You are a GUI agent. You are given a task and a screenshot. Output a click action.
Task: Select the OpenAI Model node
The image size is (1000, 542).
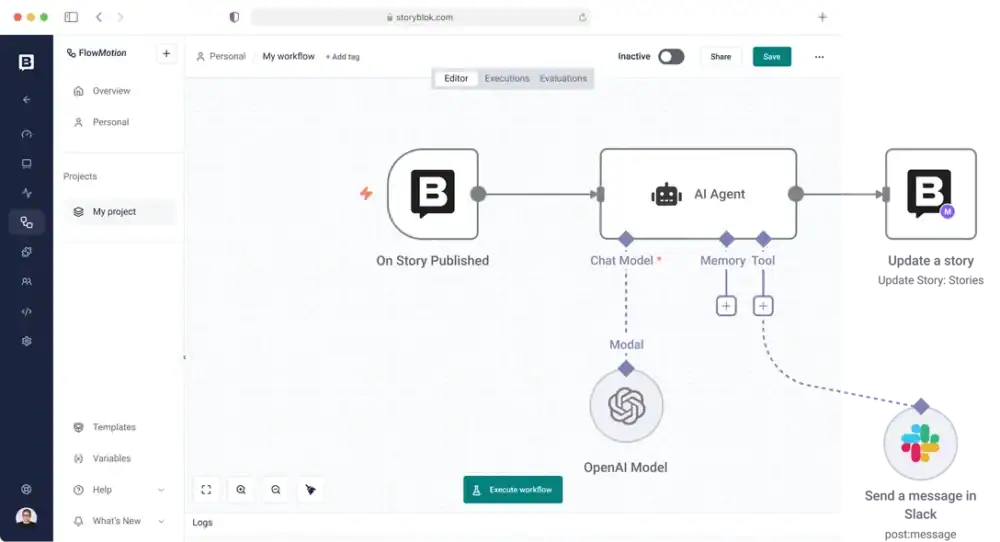626,406
